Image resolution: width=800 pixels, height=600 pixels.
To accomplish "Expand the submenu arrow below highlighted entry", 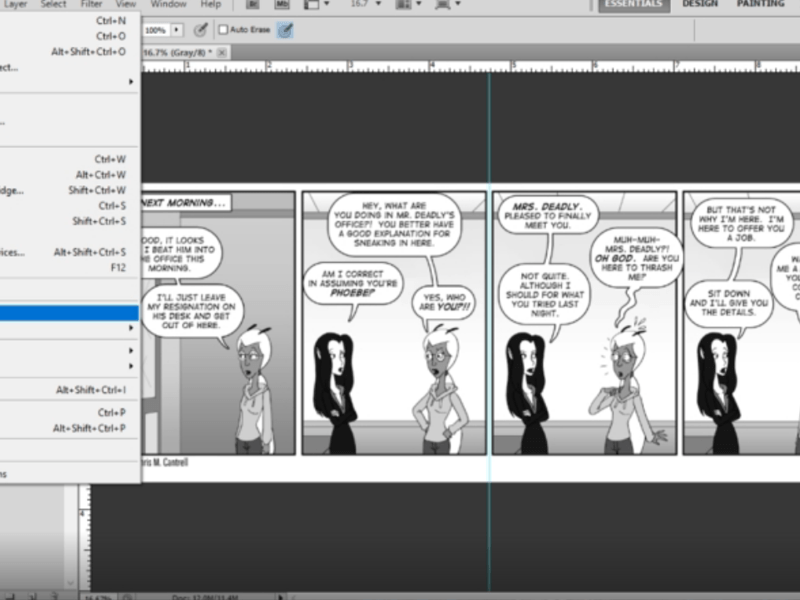I will pos(131,328).
